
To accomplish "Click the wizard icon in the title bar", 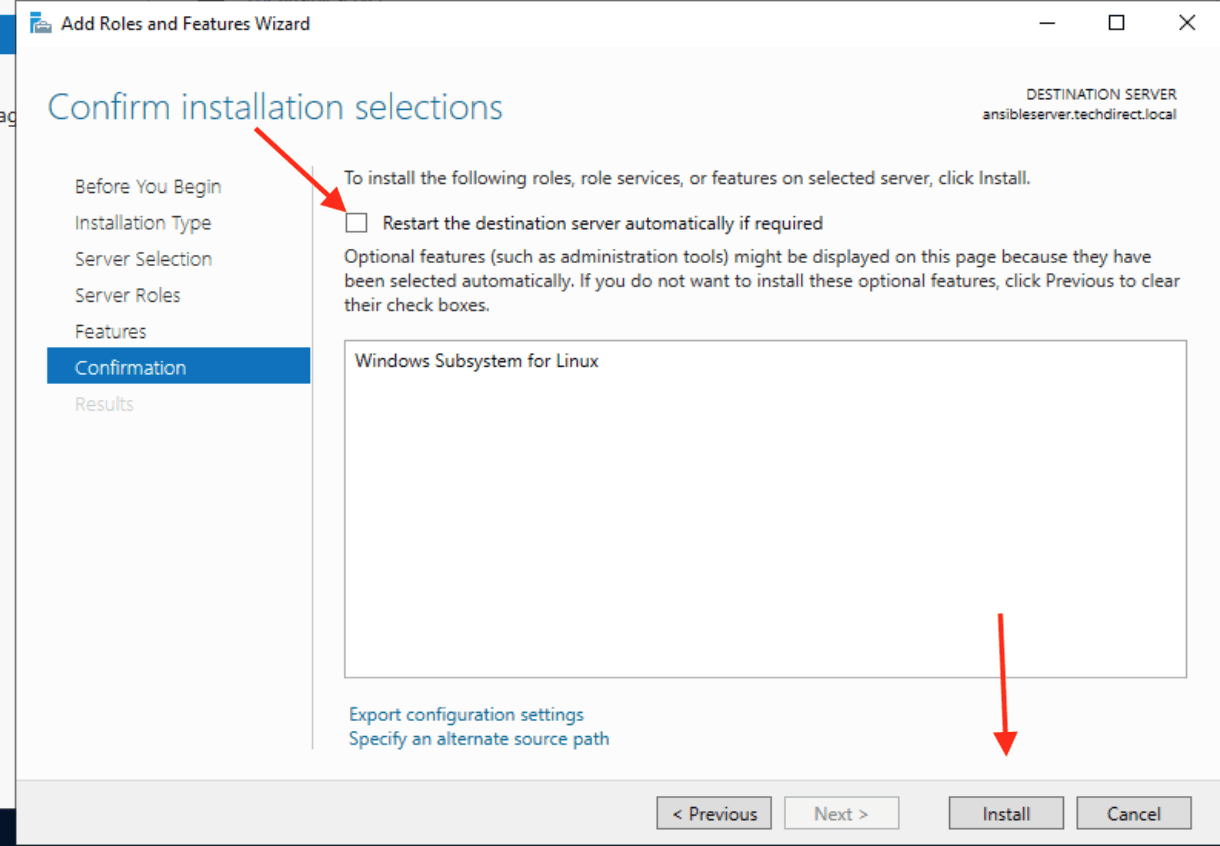I will point(41,23).
